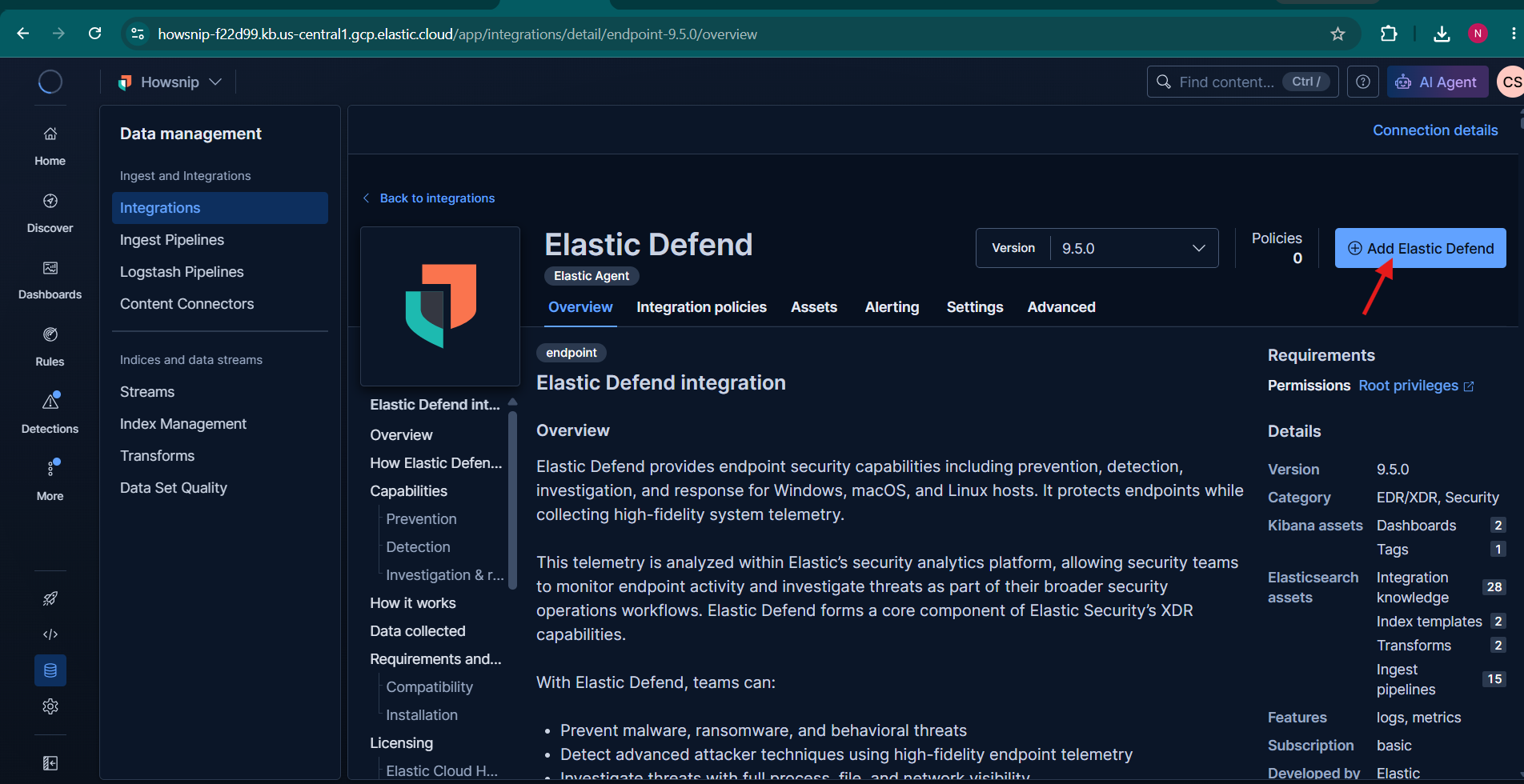Screen dimensions: 1524x784
Task: Open the Root privileges link
Action: coord(1416,386)
